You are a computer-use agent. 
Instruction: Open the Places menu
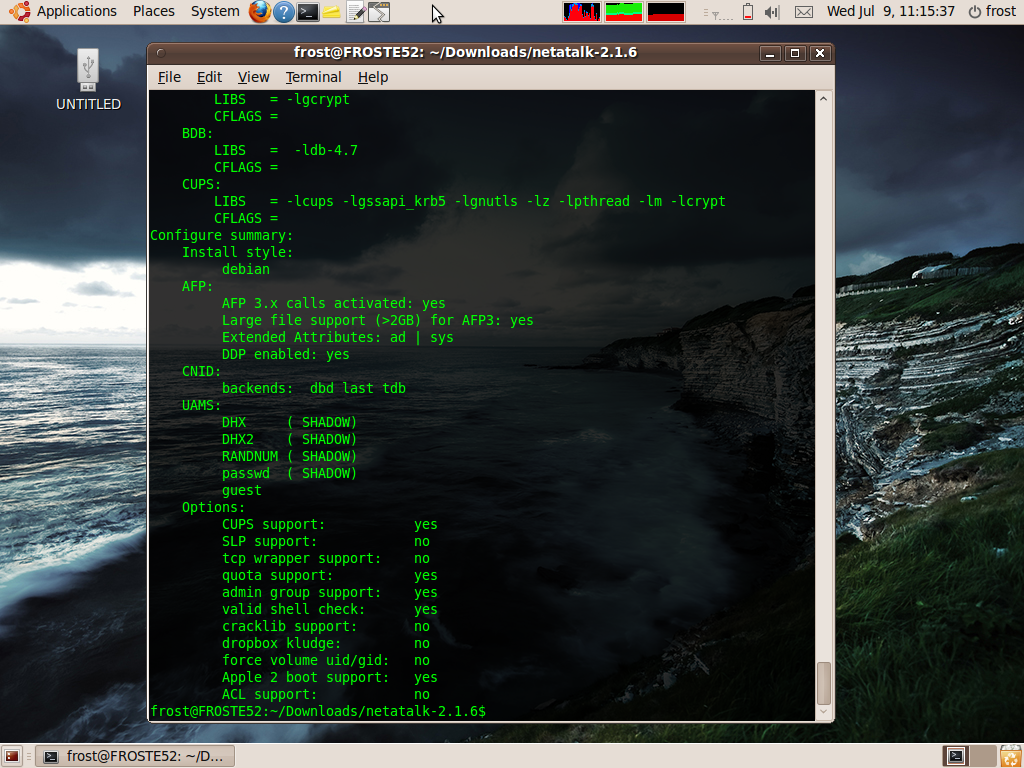tap(153, 11)
